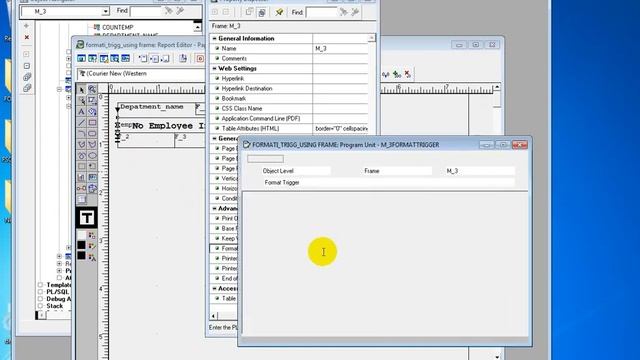Image resolution: width=640 pixels, height=360 pixels.
Task: Select the Rounded Rectangle tool
Action: point(92,133)
